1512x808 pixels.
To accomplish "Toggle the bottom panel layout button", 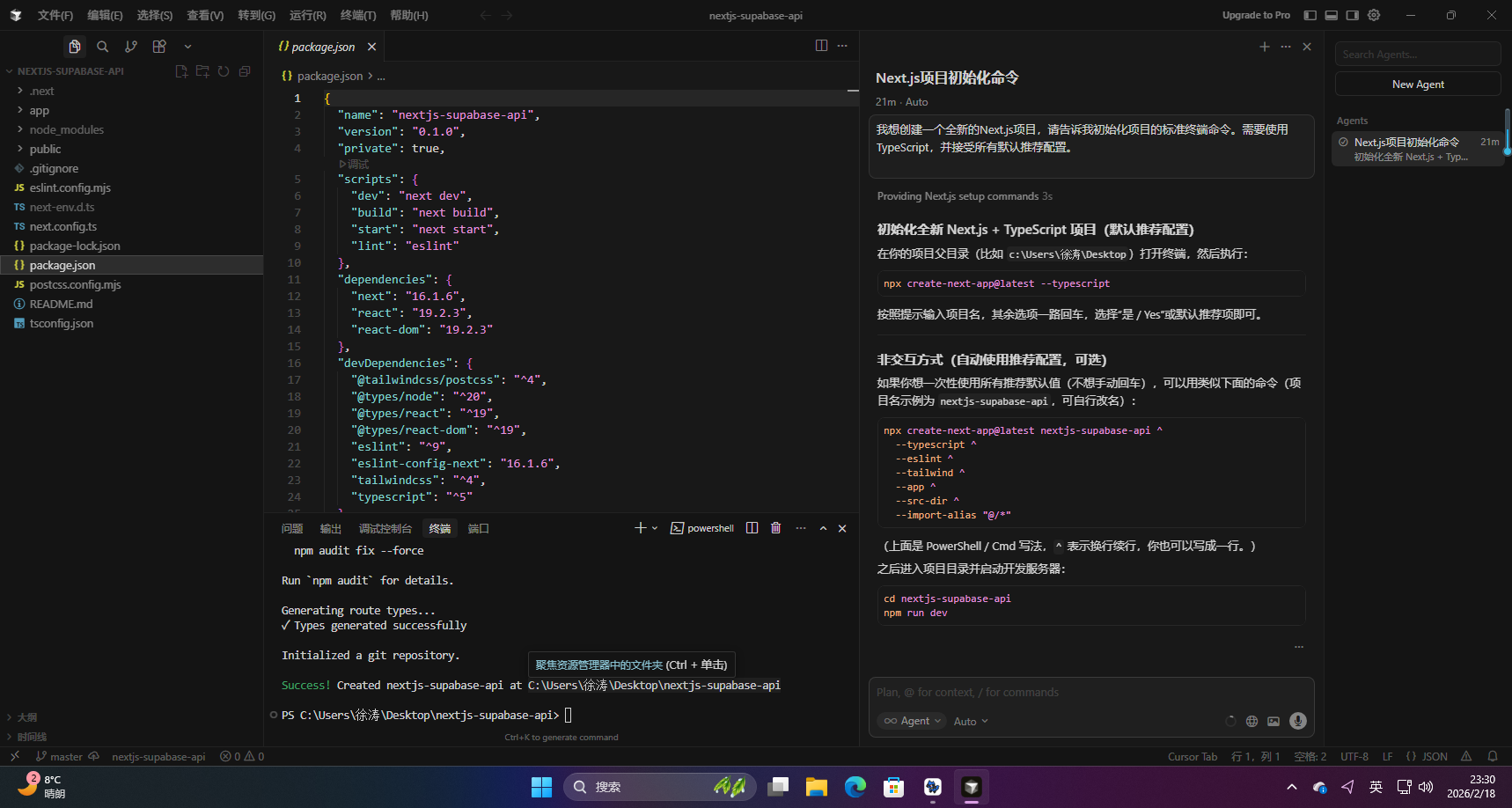I will tap(1331, 15).
